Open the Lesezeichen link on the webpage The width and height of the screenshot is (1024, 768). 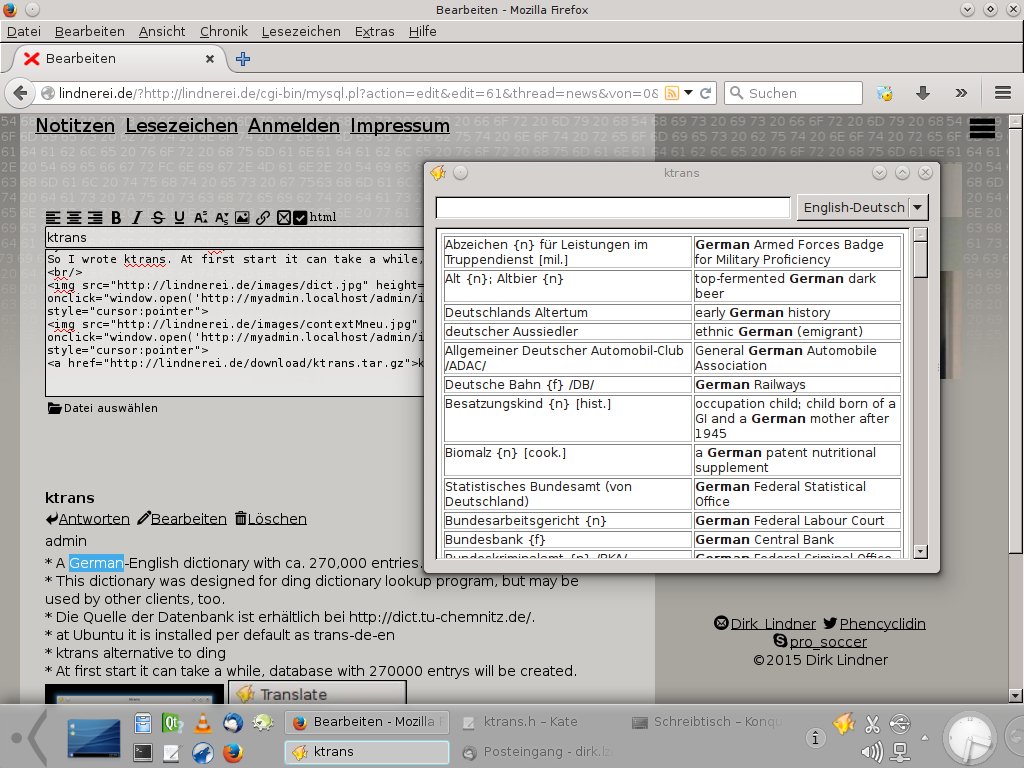click(x=182, y=125)
